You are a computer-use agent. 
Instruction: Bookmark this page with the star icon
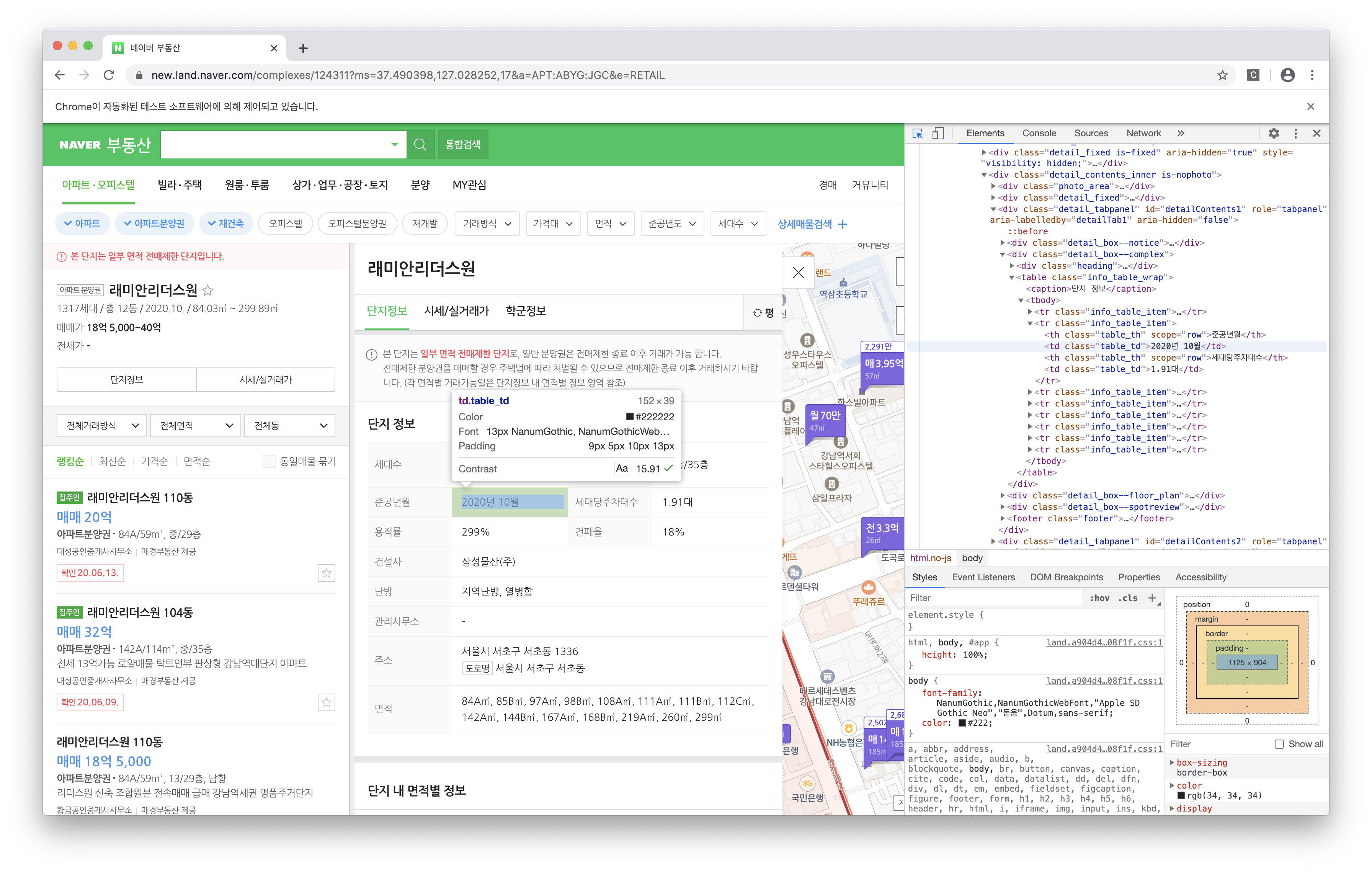pos(1222,75)
